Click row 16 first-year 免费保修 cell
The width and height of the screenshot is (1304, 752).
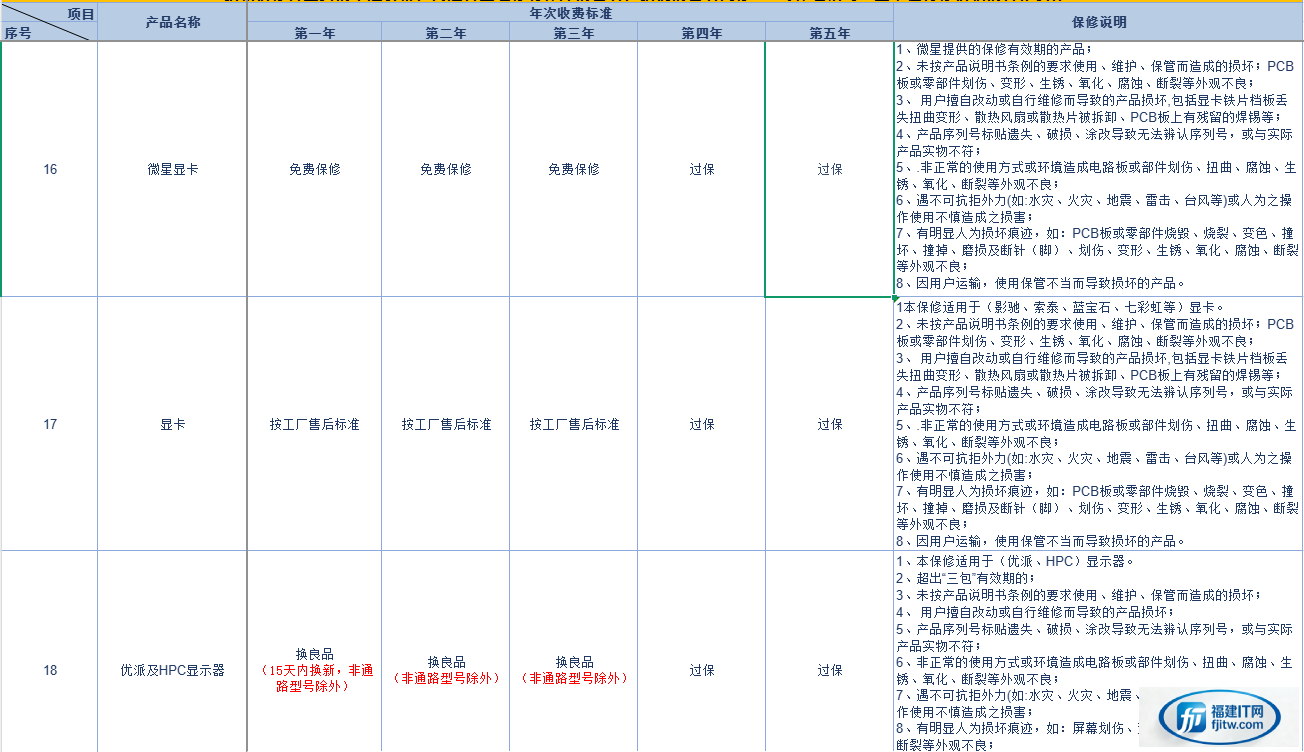(x=314, y=169)
